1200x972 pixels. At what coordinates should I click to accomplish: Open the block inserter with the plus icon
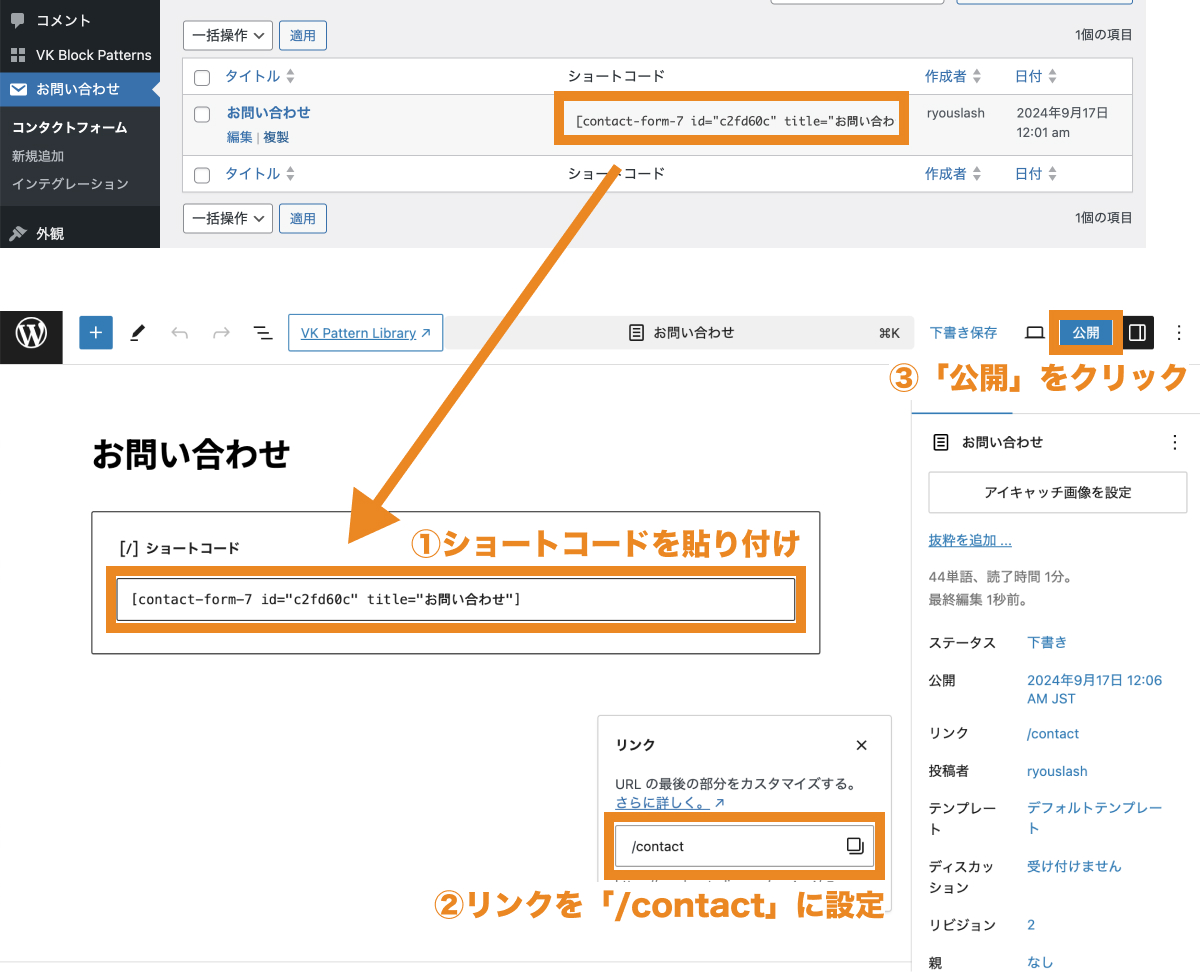click(95, 332)
